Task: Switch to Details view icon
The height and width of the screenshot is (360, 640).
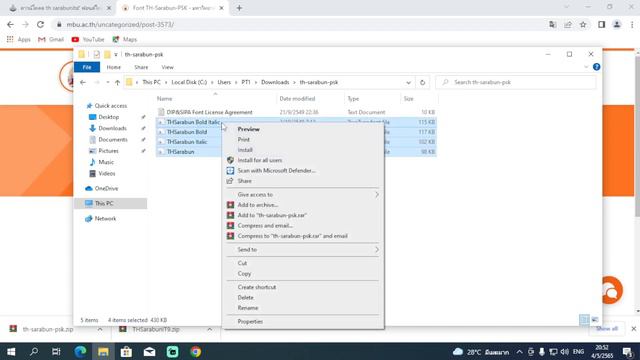Action: tap(584, 320)
